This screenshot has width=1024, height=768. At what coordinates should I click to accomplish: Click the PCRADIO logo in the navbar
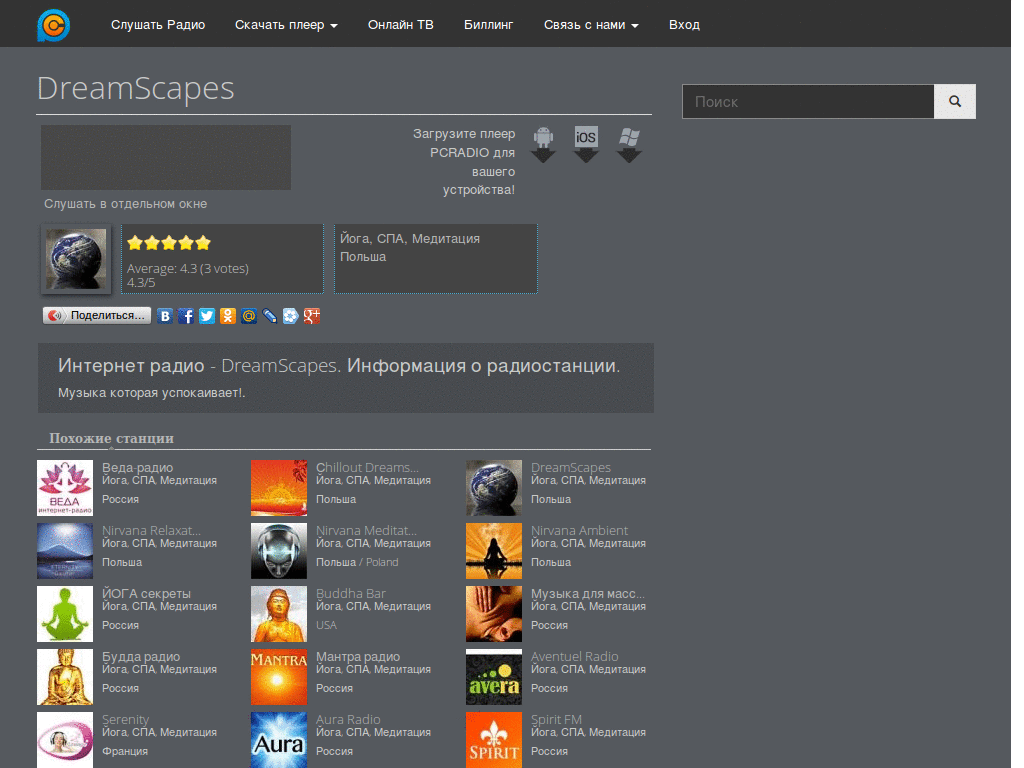pyautogui.click(x=54, y=25)
